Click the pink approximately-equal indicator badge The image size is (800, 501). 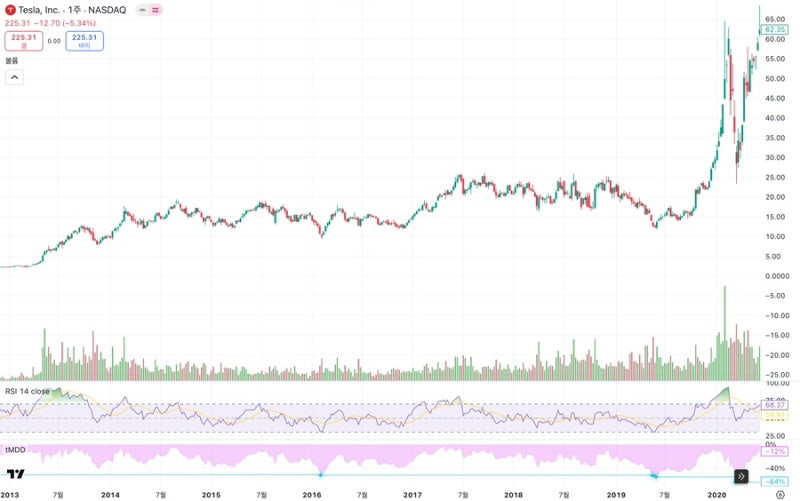click(x=155, y=10)
